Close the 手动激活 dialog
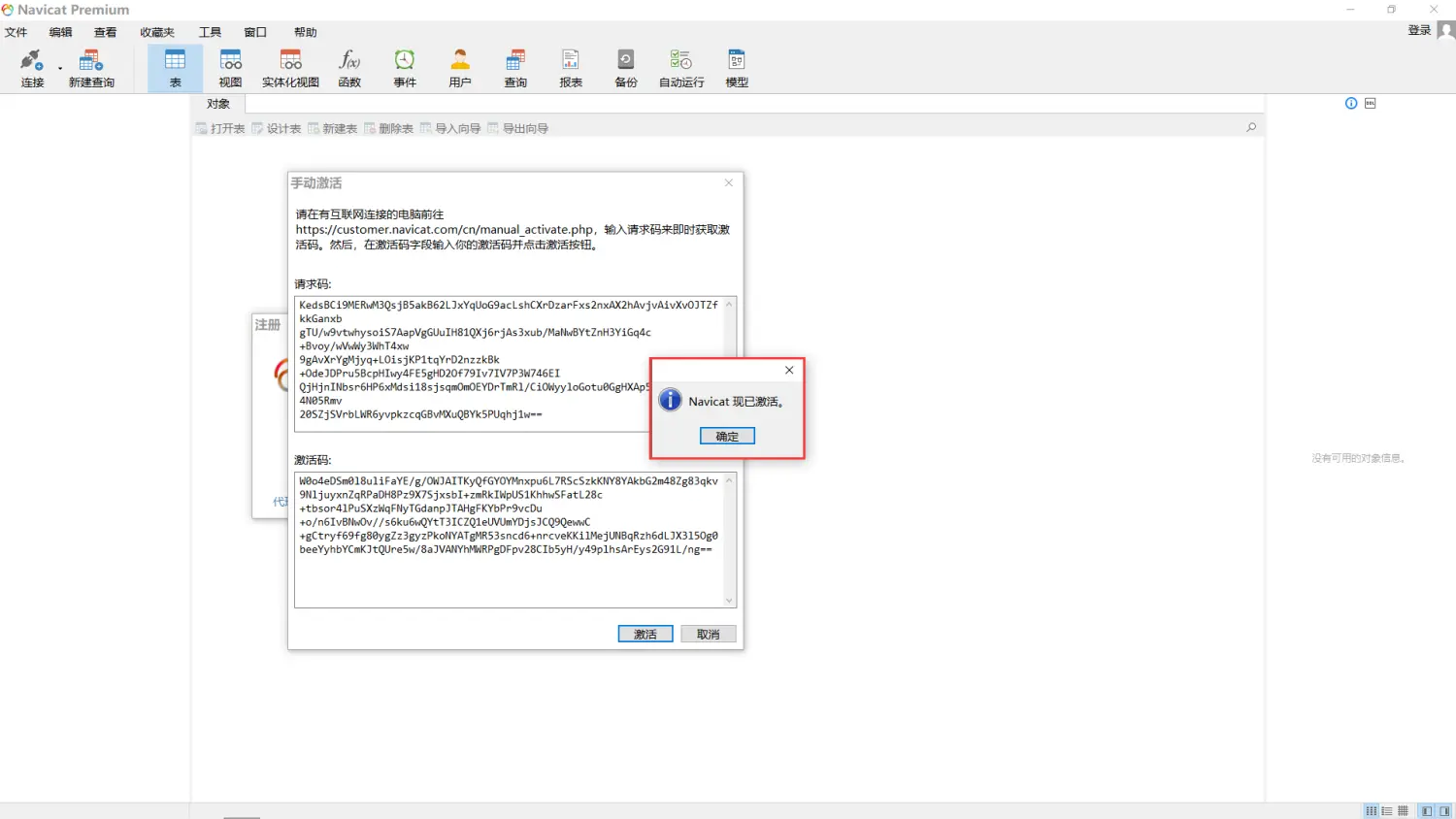Image resolution: width=1456 pixels, height=819 pixels. pyautogui.click(x=729, y=182)
